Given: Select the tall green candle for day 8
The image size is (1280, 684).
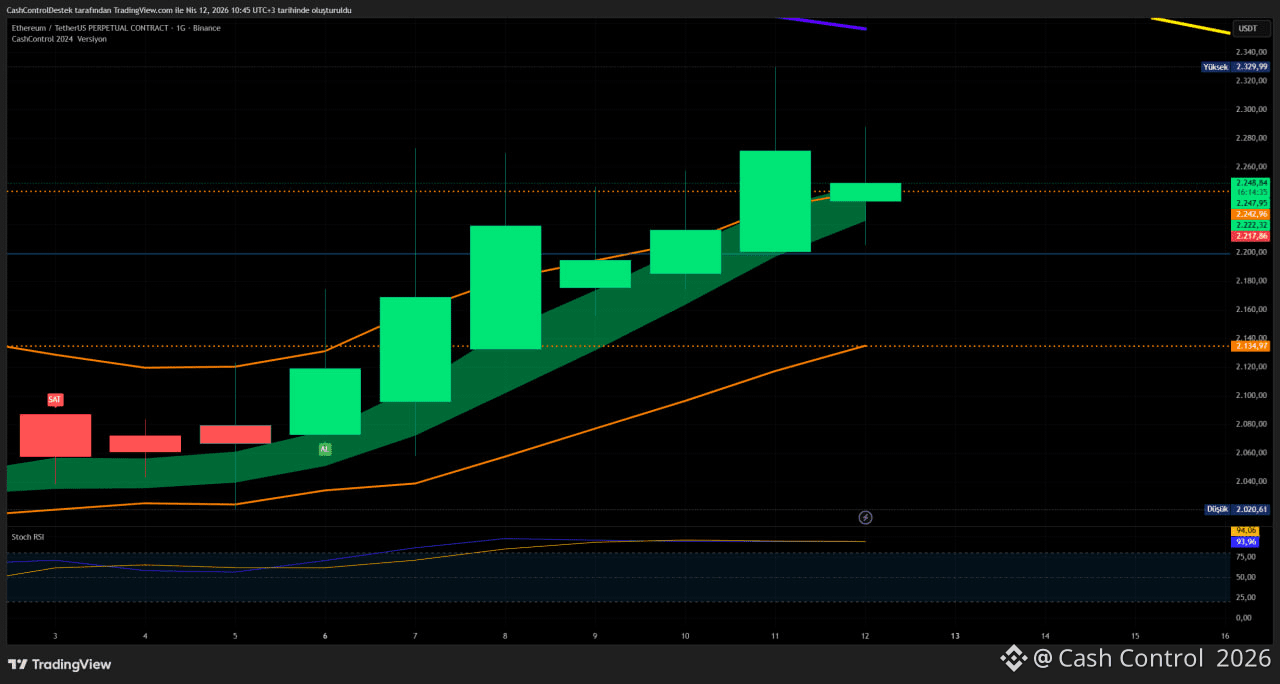Looking at the screenshot, I should point(505,287).
